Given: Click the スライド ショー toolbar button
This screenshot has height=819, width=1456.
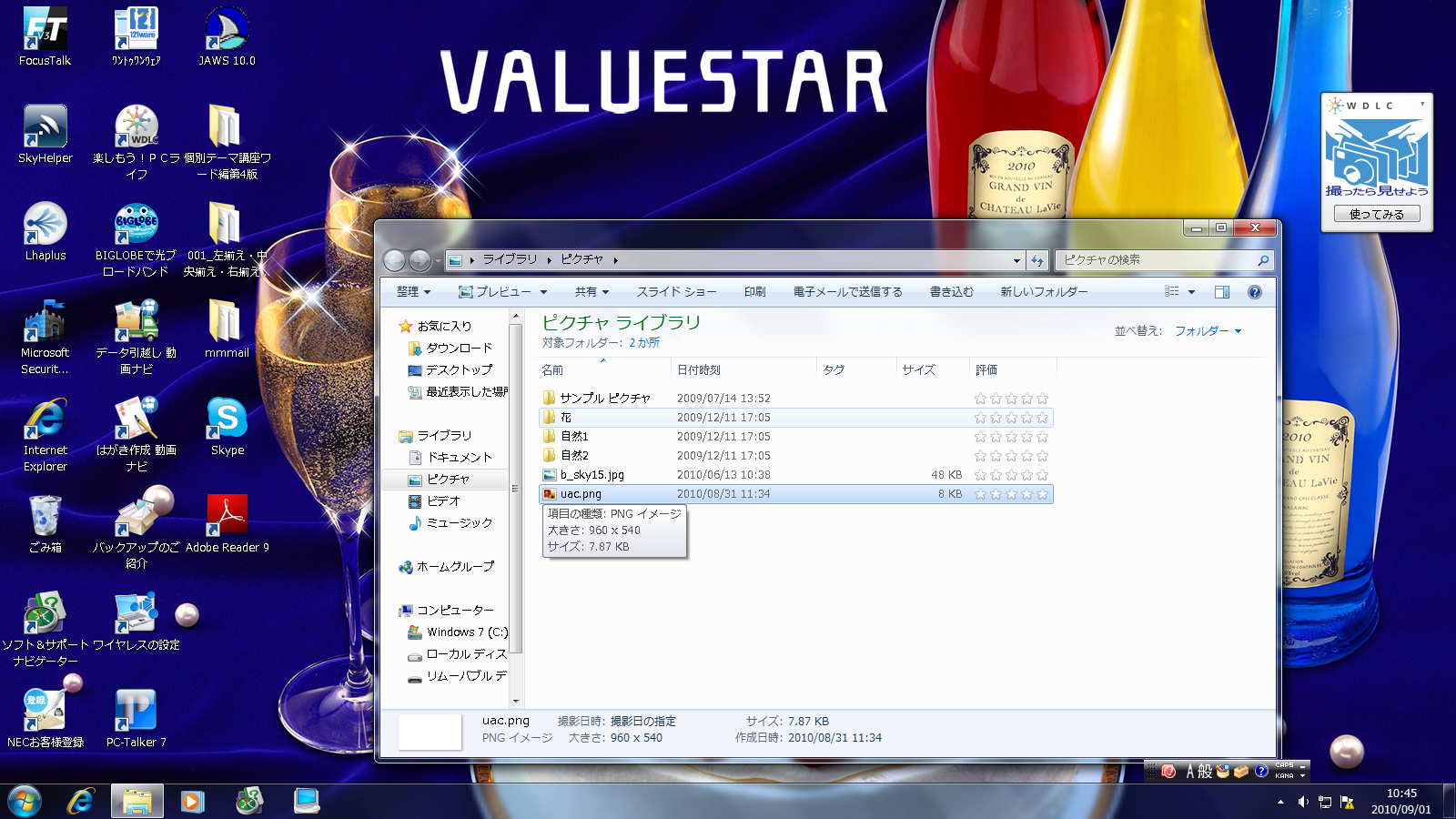Looking at the screenshot, I should pyautogui.click(x=676, y=292).
